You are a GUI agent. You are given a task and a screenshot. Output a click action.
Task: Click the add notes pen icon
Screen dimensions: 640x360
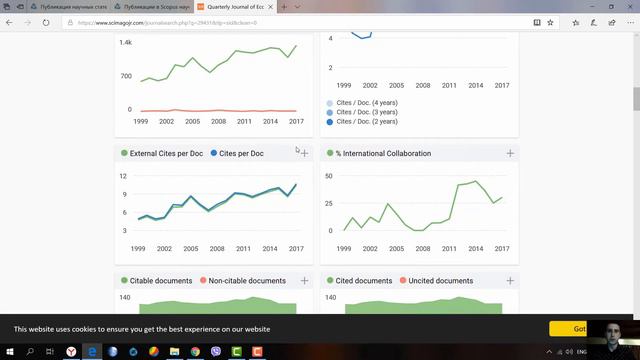tap(593, 23)
